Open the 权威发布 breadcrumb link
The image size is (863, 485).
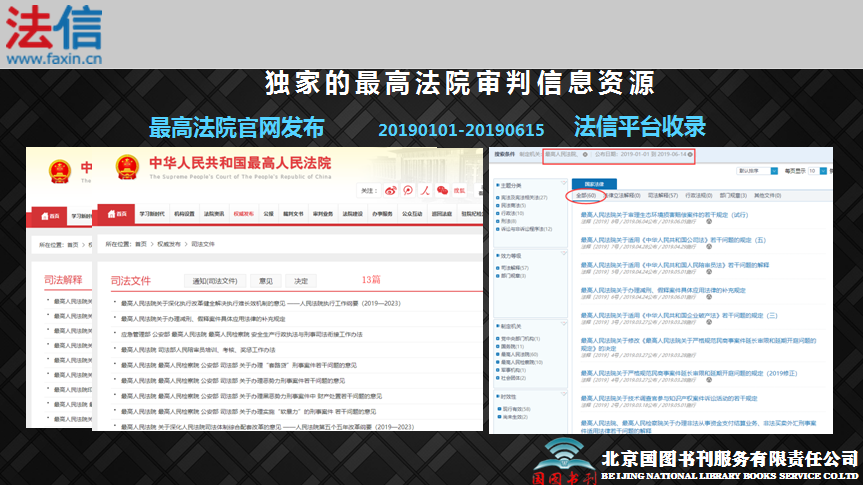point(169,244)
